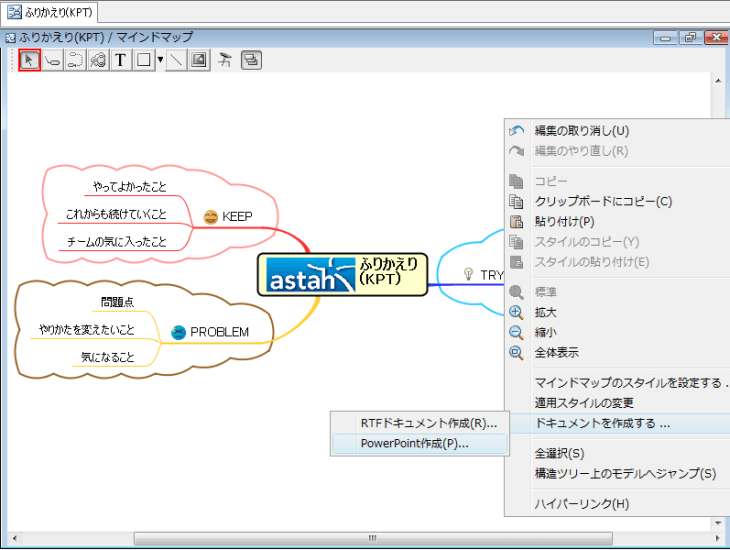Click the greyed copy icon beside コピー
Screen dimensions: 730x550
[516, 181]
